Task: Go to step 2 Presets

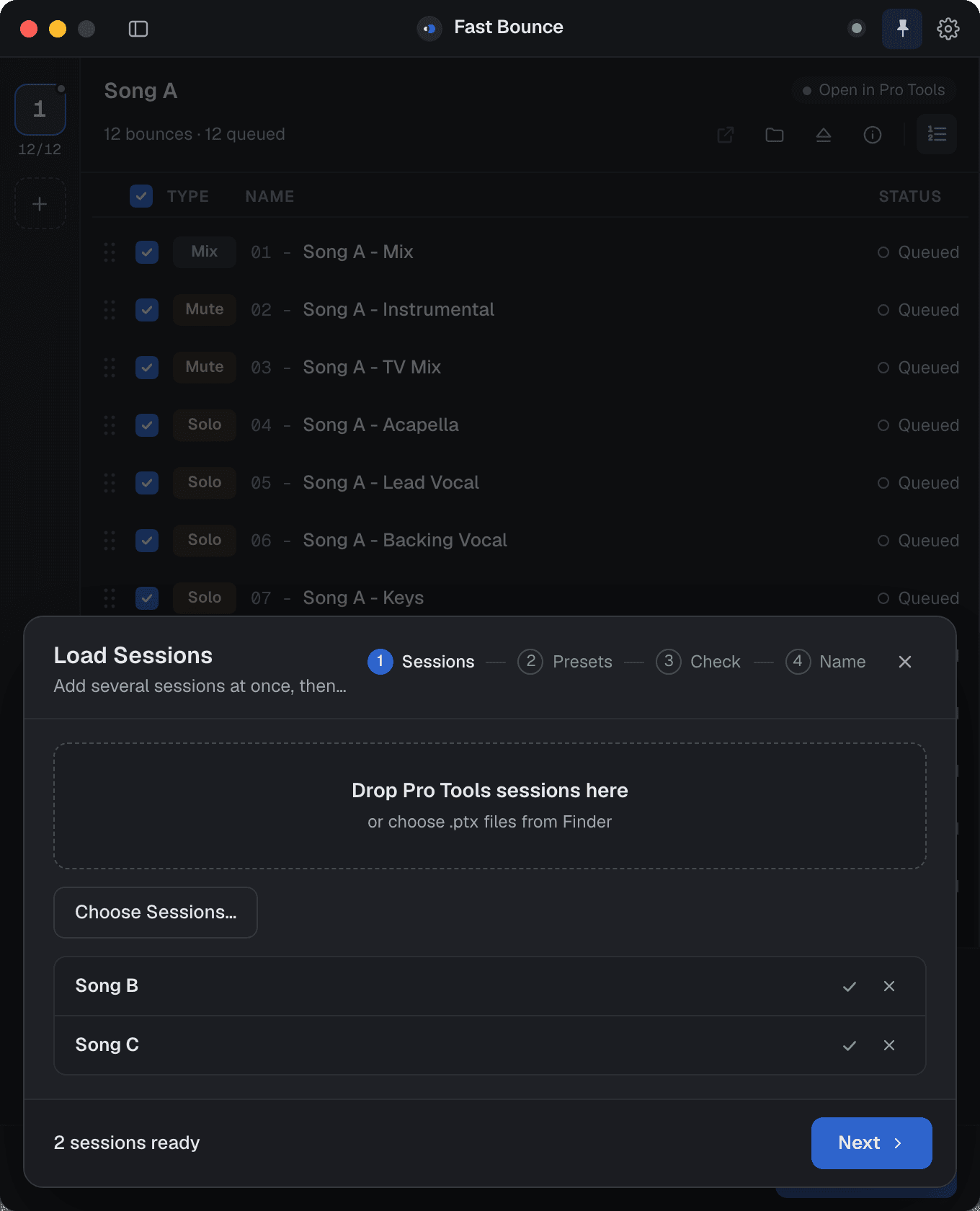Action: (565, 662)
